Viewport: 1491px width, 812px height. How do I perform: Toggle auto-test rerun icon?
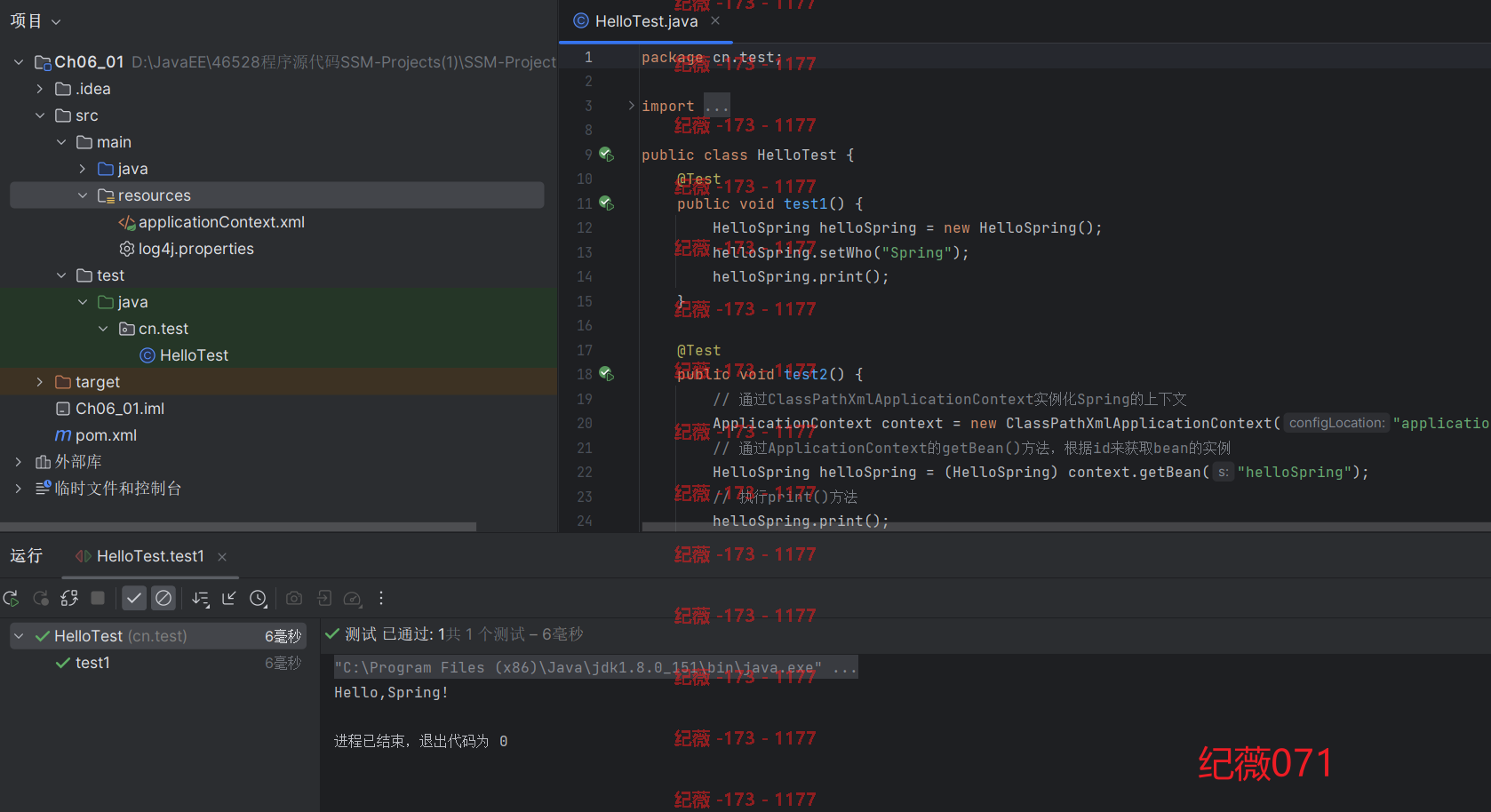(x=69, y=599)
